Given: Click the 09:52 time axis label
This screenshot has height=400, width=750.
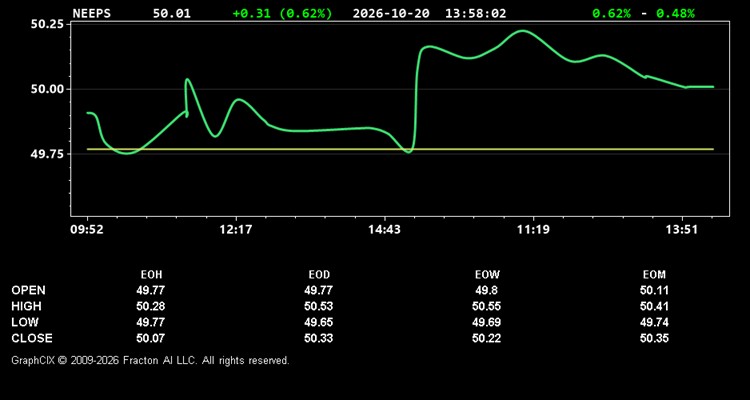Looking at the screenshot, I should click(x=87, y=230).
